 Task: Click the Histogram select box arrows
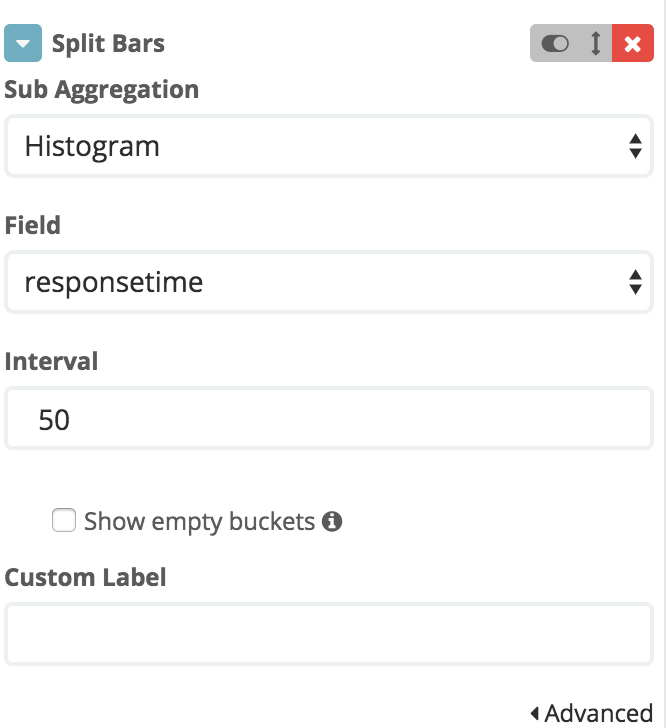[x=635, y=146]
